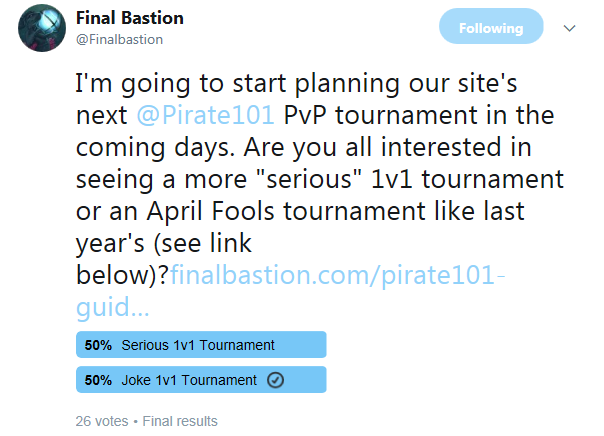Screen dimensions: 604x436
Task: Click the "Serious 1v1 Tournament" option text
Action: pyautogui.click(x=198, y=345)
